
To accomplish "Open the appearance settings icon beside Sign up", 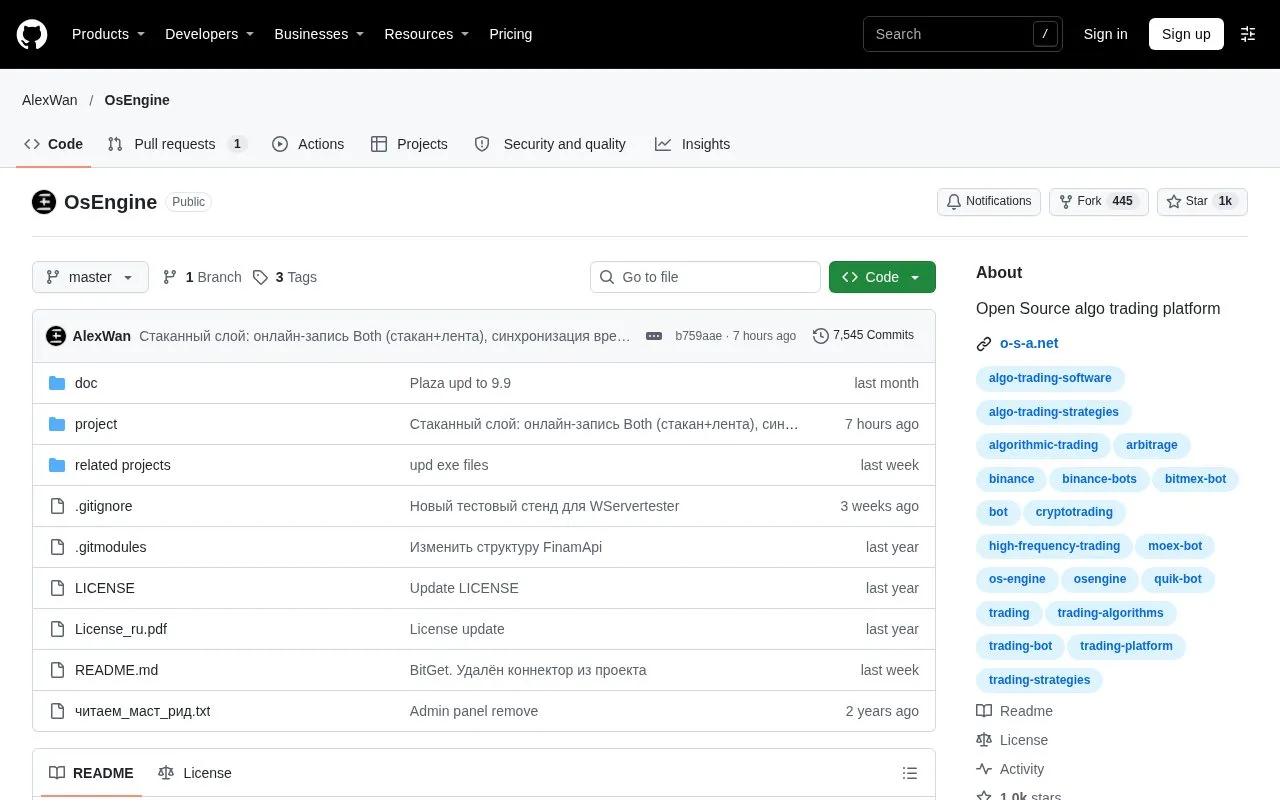I will [x=1248, y=34].
